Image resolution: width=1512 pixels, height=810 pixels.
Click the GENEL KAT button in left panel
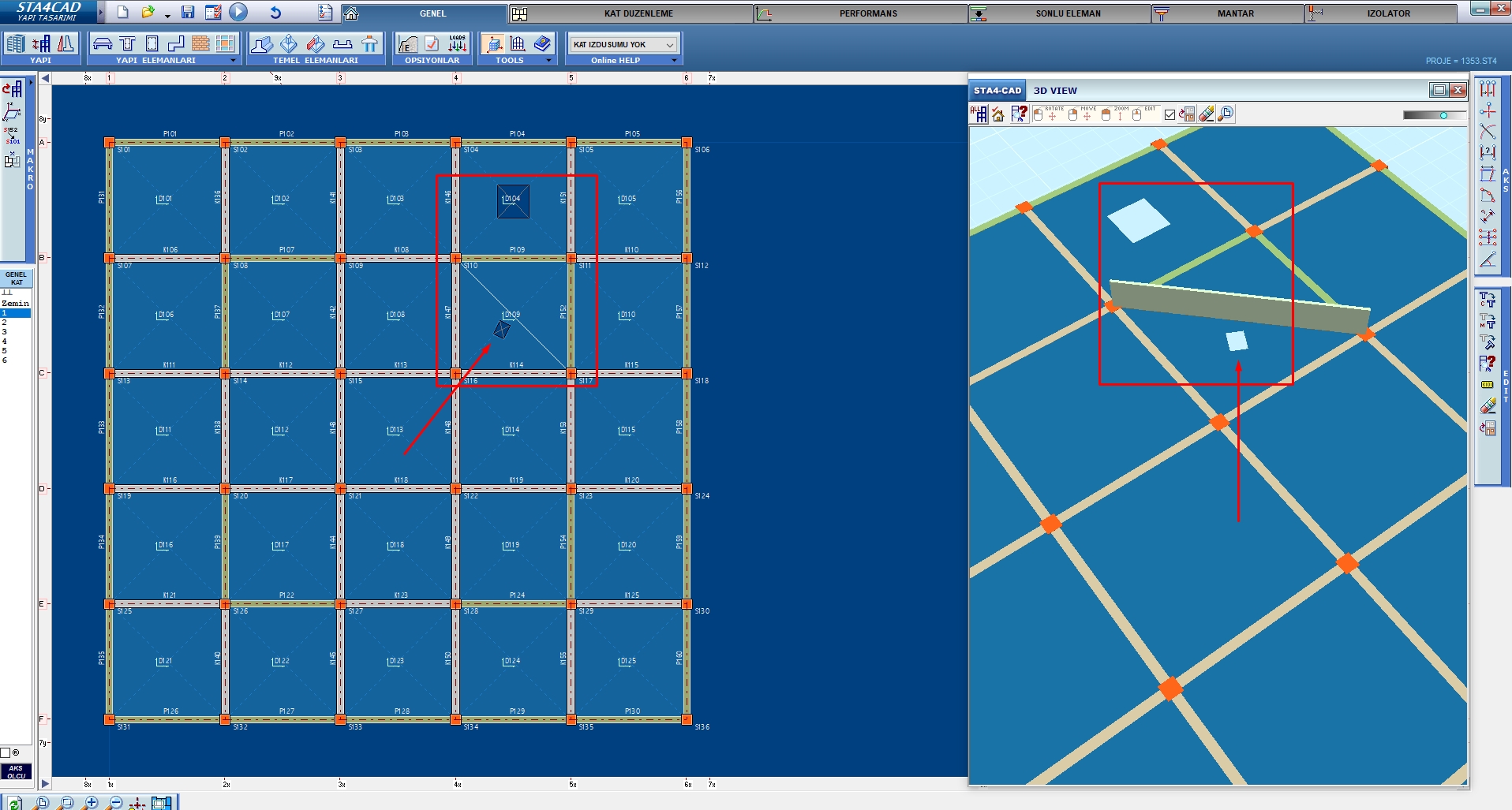coord(16,278)
